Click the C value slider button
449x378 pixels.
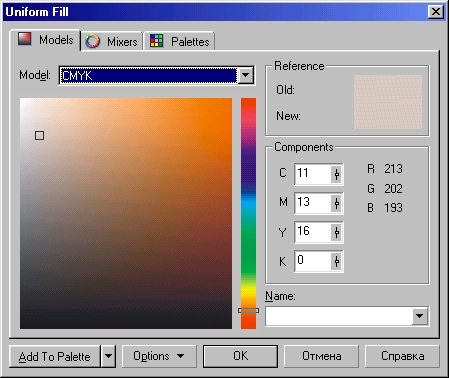[x=337, y=174]
